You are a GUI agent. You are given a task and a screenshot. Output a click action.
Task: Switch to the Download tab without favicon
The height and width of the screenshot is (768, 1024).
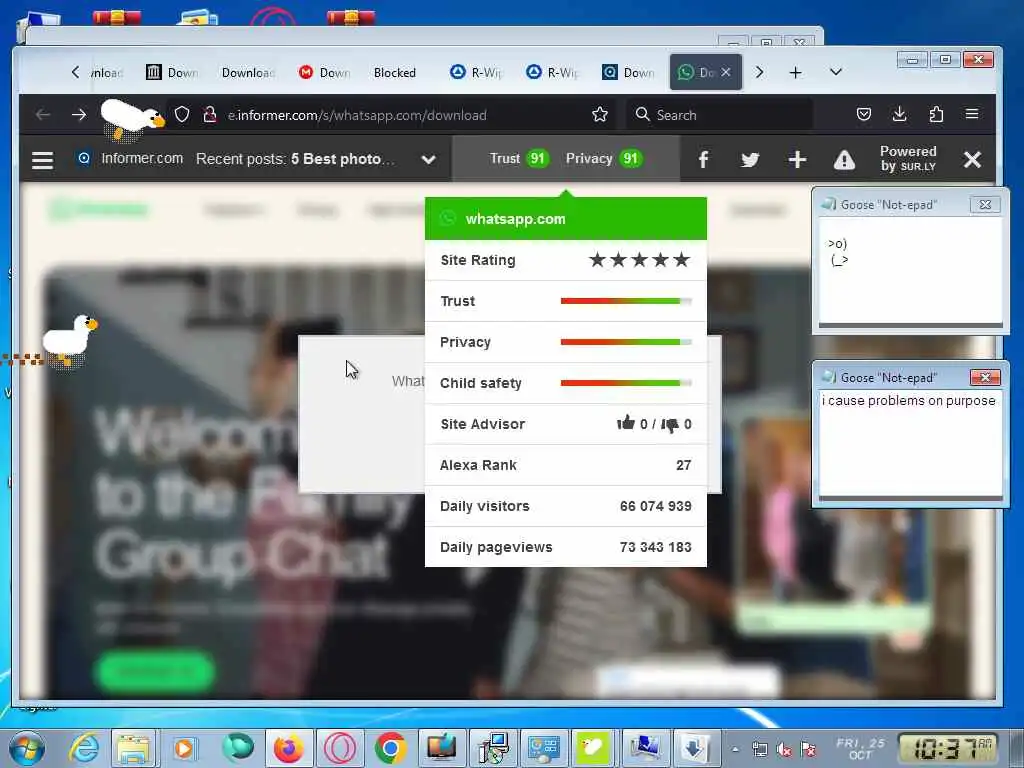pos(248,72)
